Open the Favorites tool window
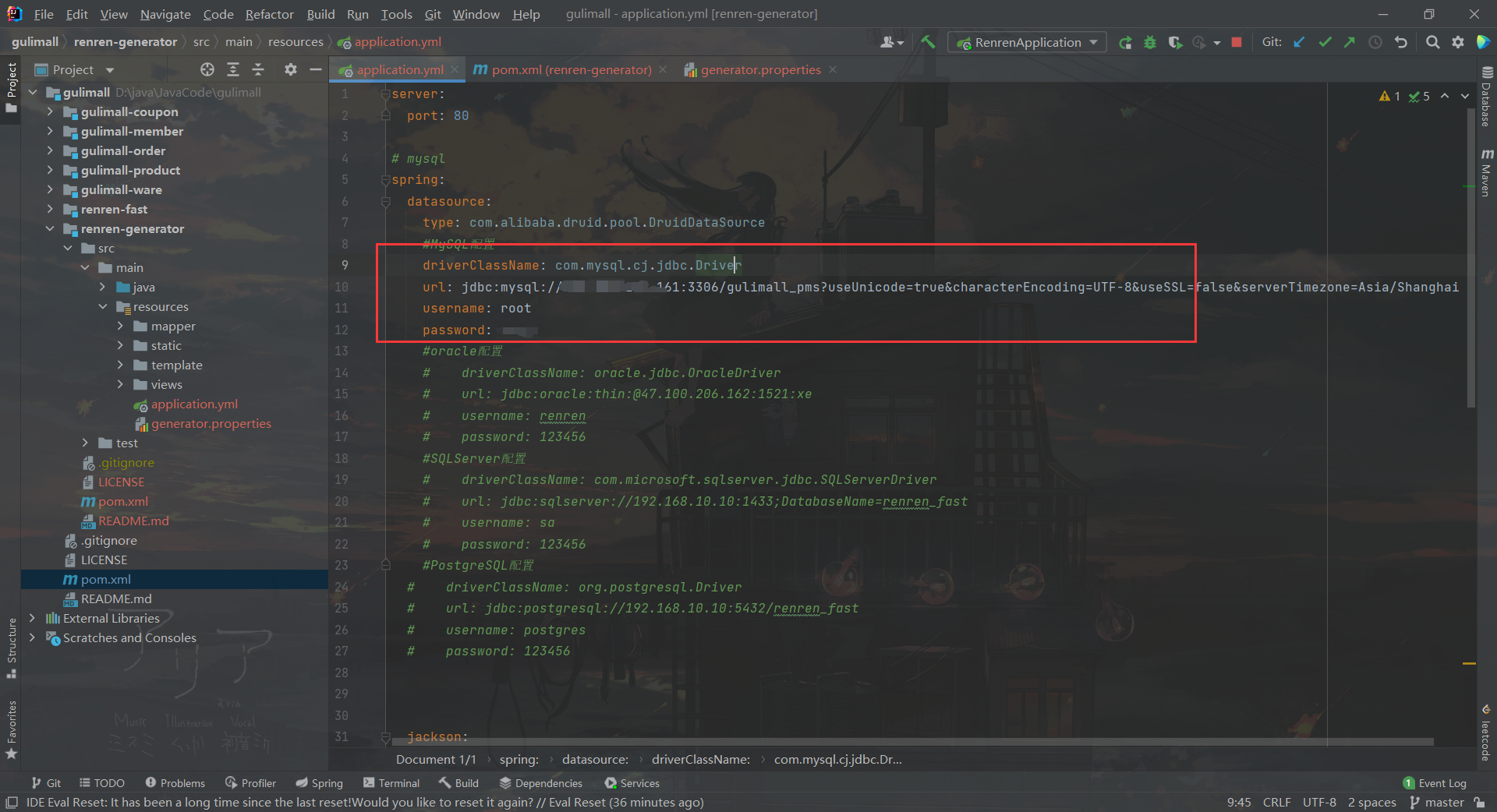 [x=12, y=729]
